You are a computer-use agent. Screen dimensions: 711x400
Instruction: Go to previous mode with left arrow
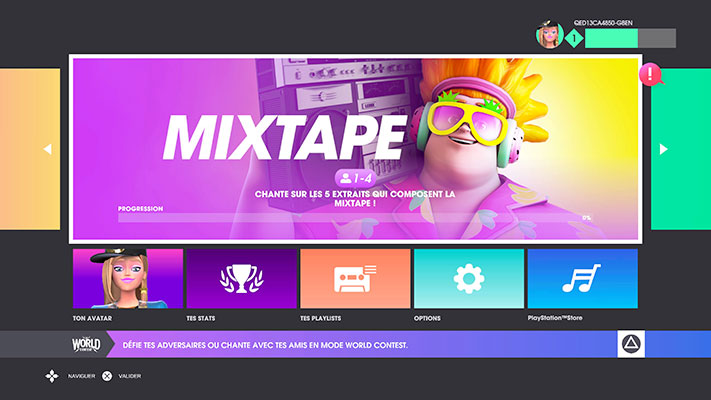click(x=46, y=149)
